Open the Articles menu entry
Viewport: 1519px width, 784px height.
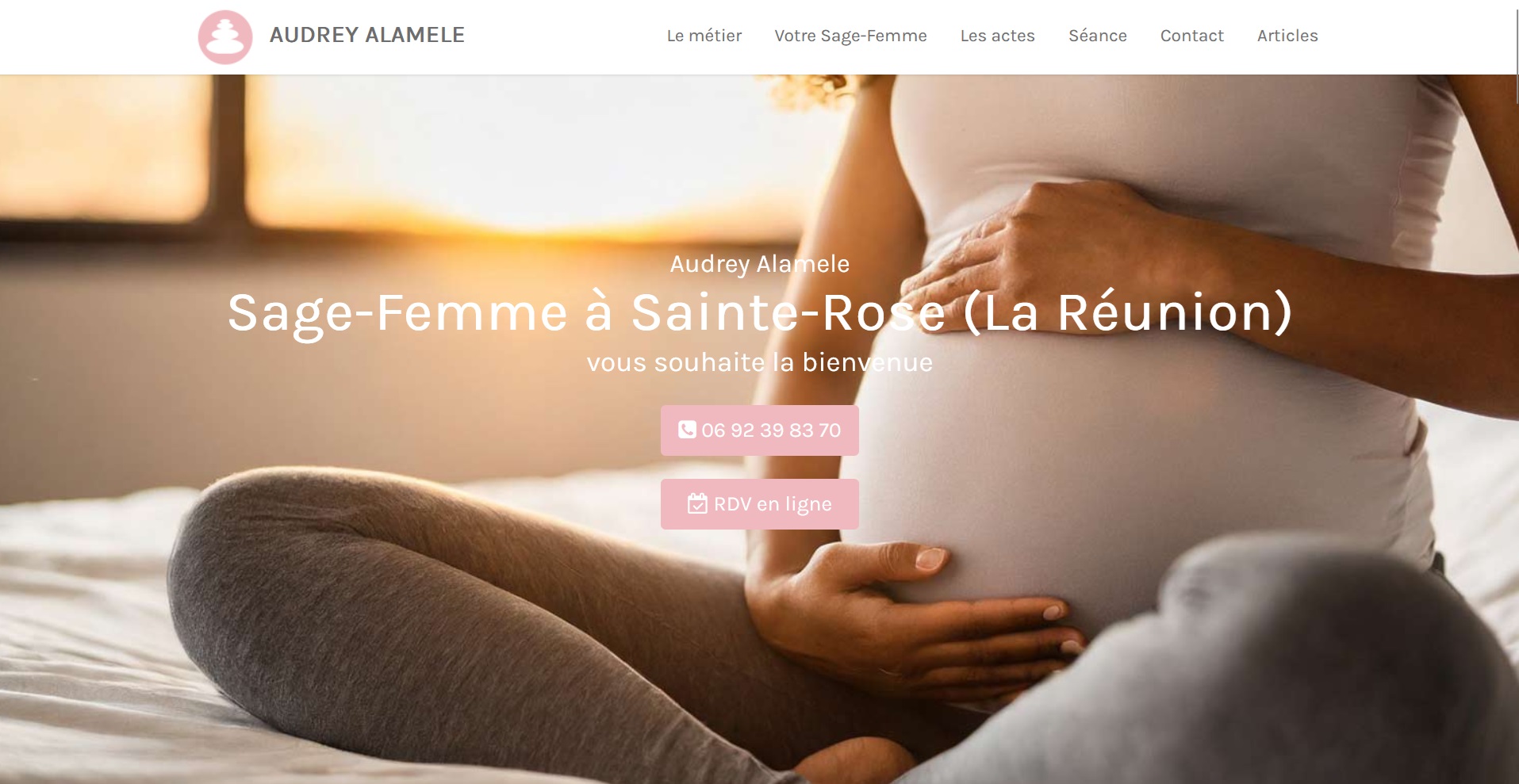1287,36
